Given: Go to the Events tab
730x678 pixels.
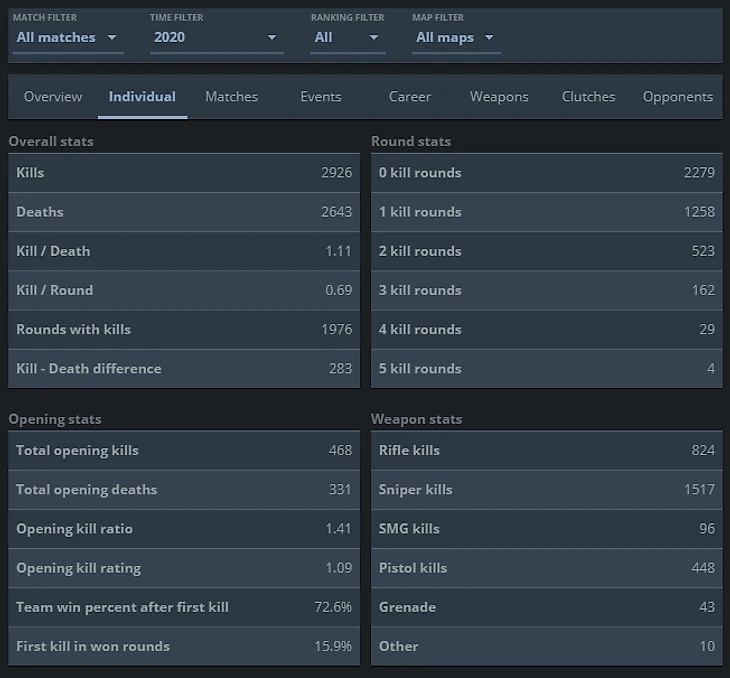Looking at the screenshot, I should (321, 97).
